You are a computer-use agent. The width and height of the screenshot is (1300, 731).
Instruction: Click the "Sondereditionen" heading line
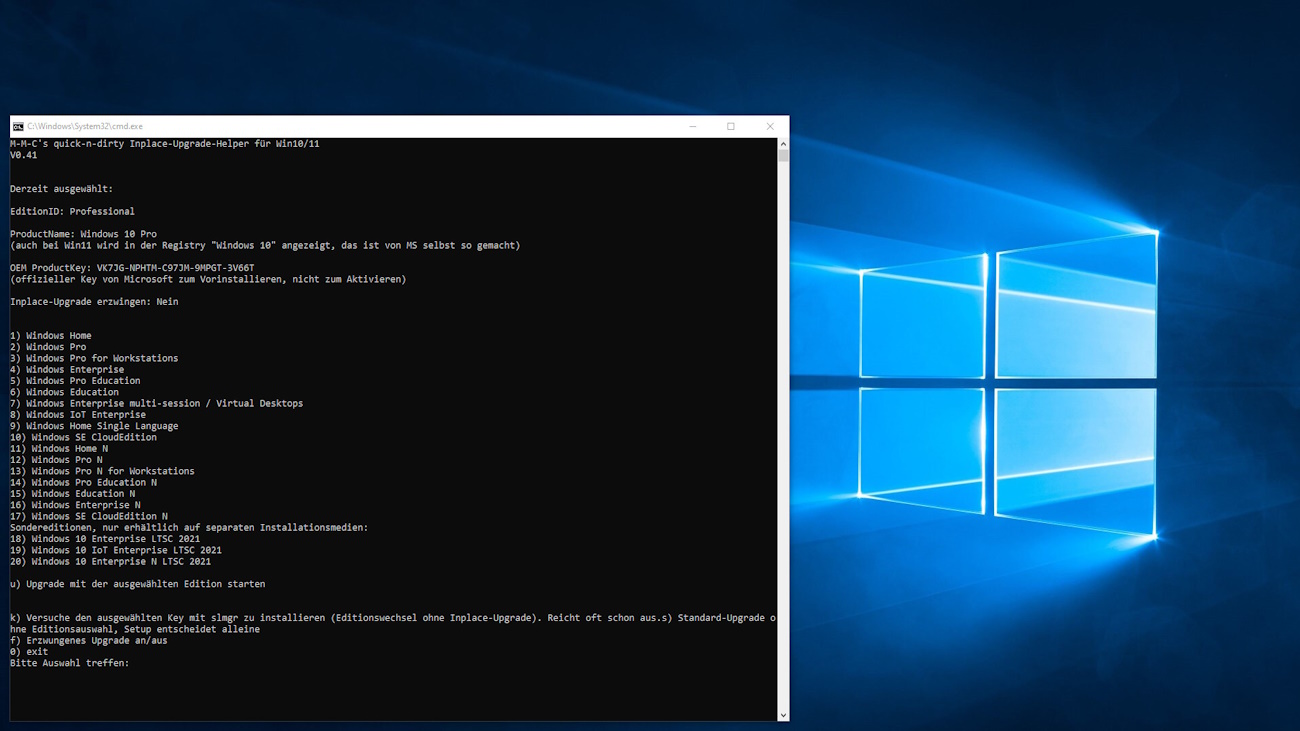tap(189, 527)
